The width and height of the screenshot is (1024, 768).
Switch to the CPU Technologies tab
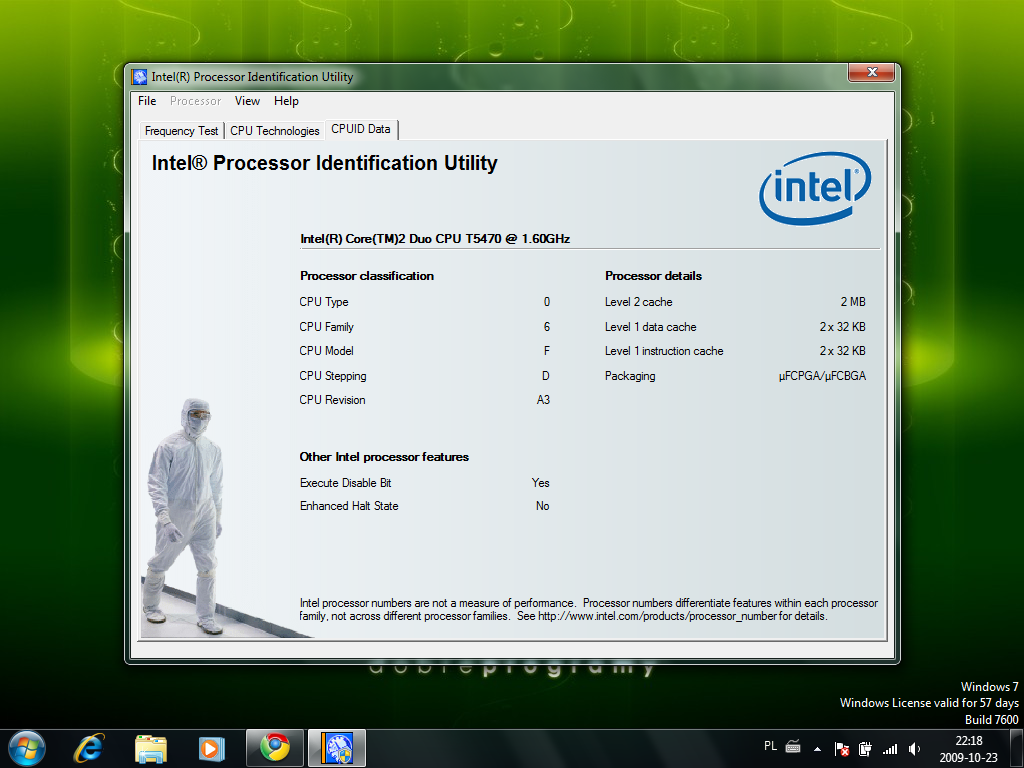pos(275,131)
